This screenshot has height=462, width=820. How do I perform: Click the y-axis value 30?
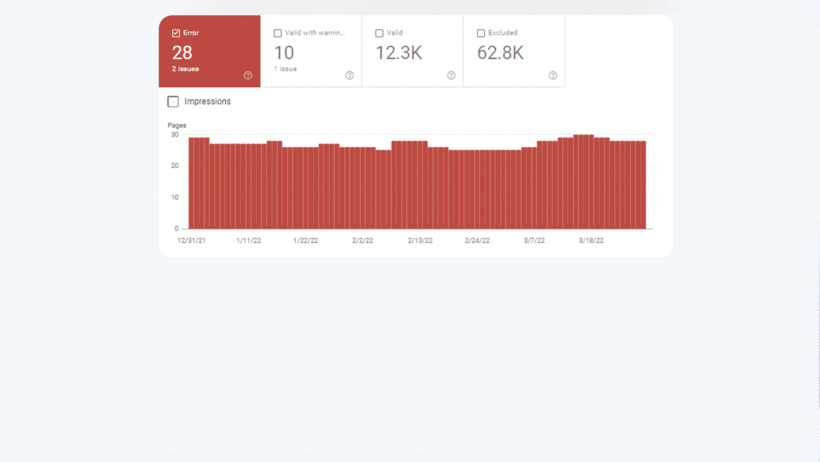tap(175, 134)
